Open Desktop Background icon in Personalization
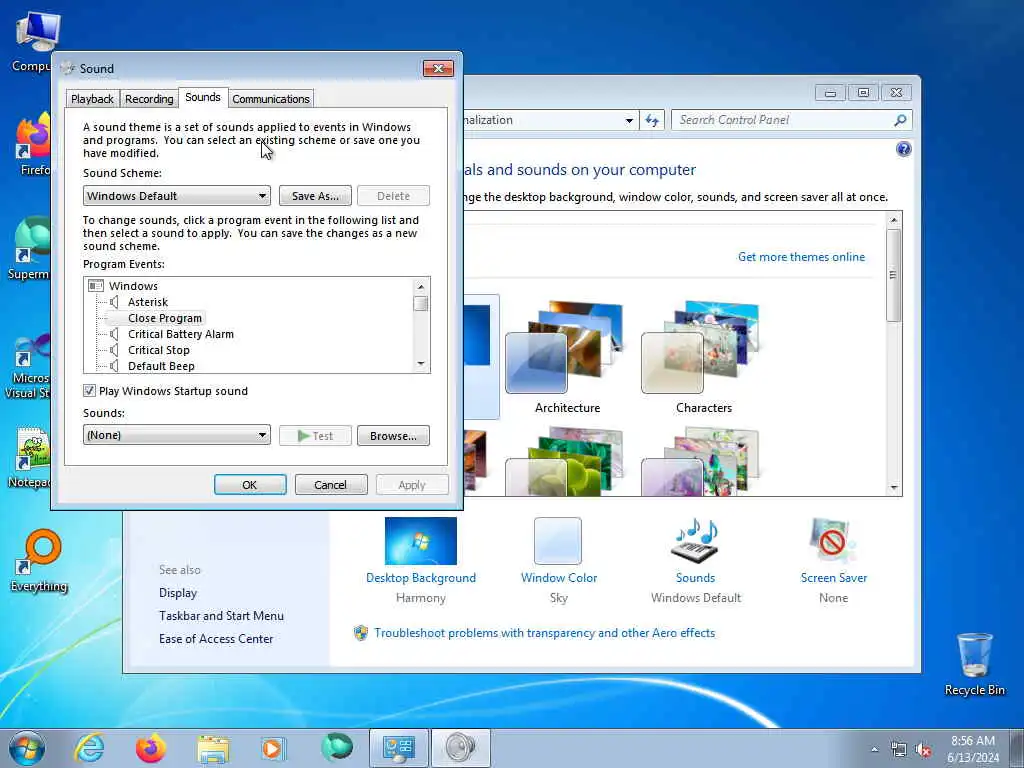1024x768 pixels. click(421, 541)
